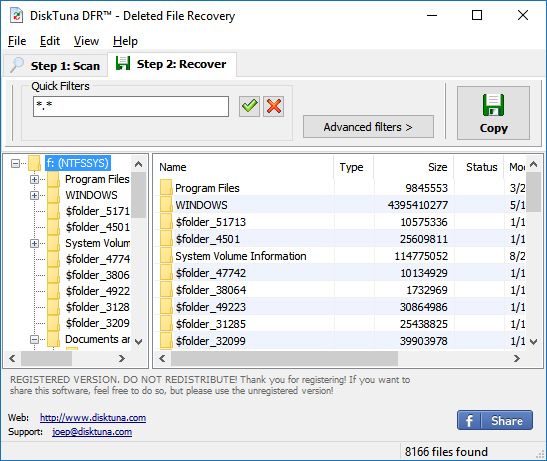Collapse the f: (NTFSSYS) root node
The height and width of the screenshot is (461, 547).
15,163
